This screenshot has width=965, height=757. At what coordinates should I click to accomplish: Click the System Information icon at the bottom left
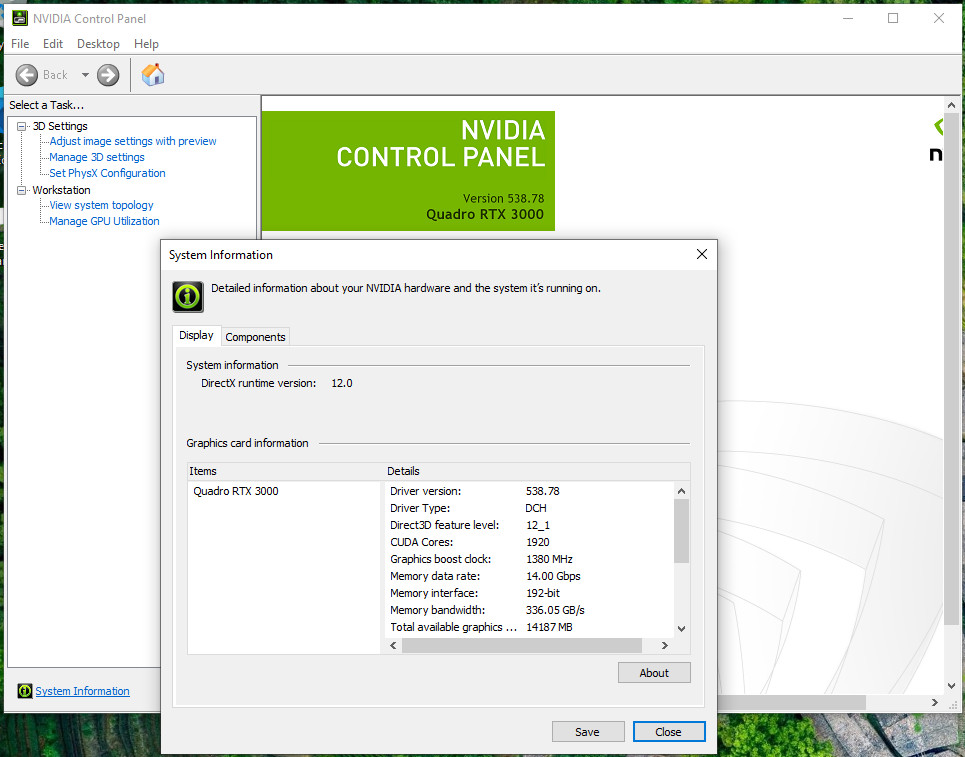[25, 691]
